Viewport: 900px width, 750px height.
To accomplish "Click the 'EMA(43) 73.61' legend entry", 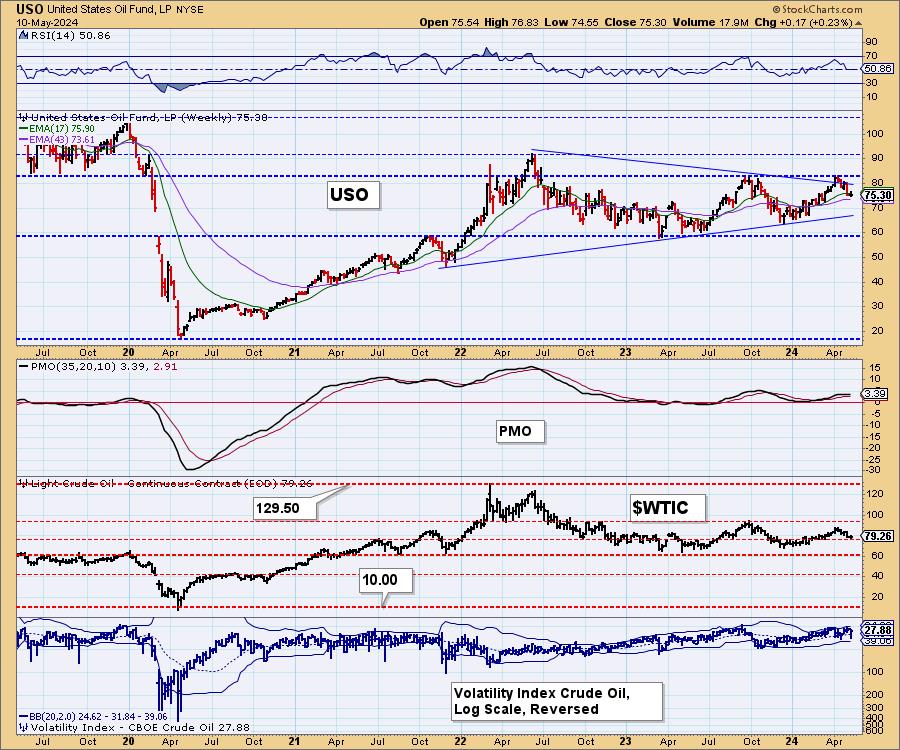I will click(x=62, y=139).
